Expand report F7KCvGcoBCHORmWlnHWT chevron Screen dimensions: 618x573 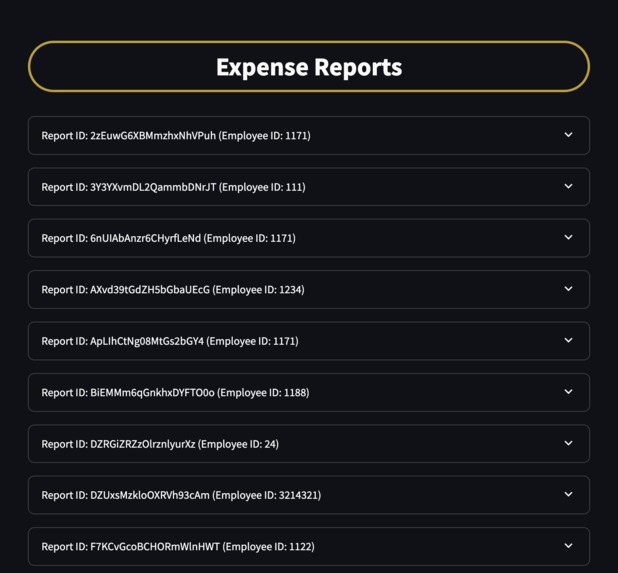click(568, 546)
